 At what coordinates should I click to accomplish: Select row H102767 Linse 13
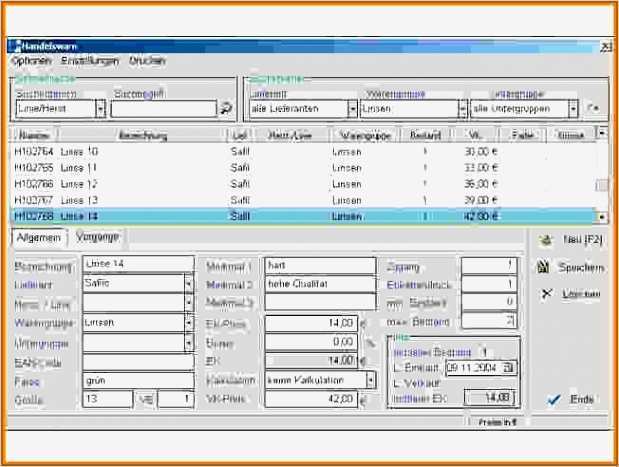(303, 200)
